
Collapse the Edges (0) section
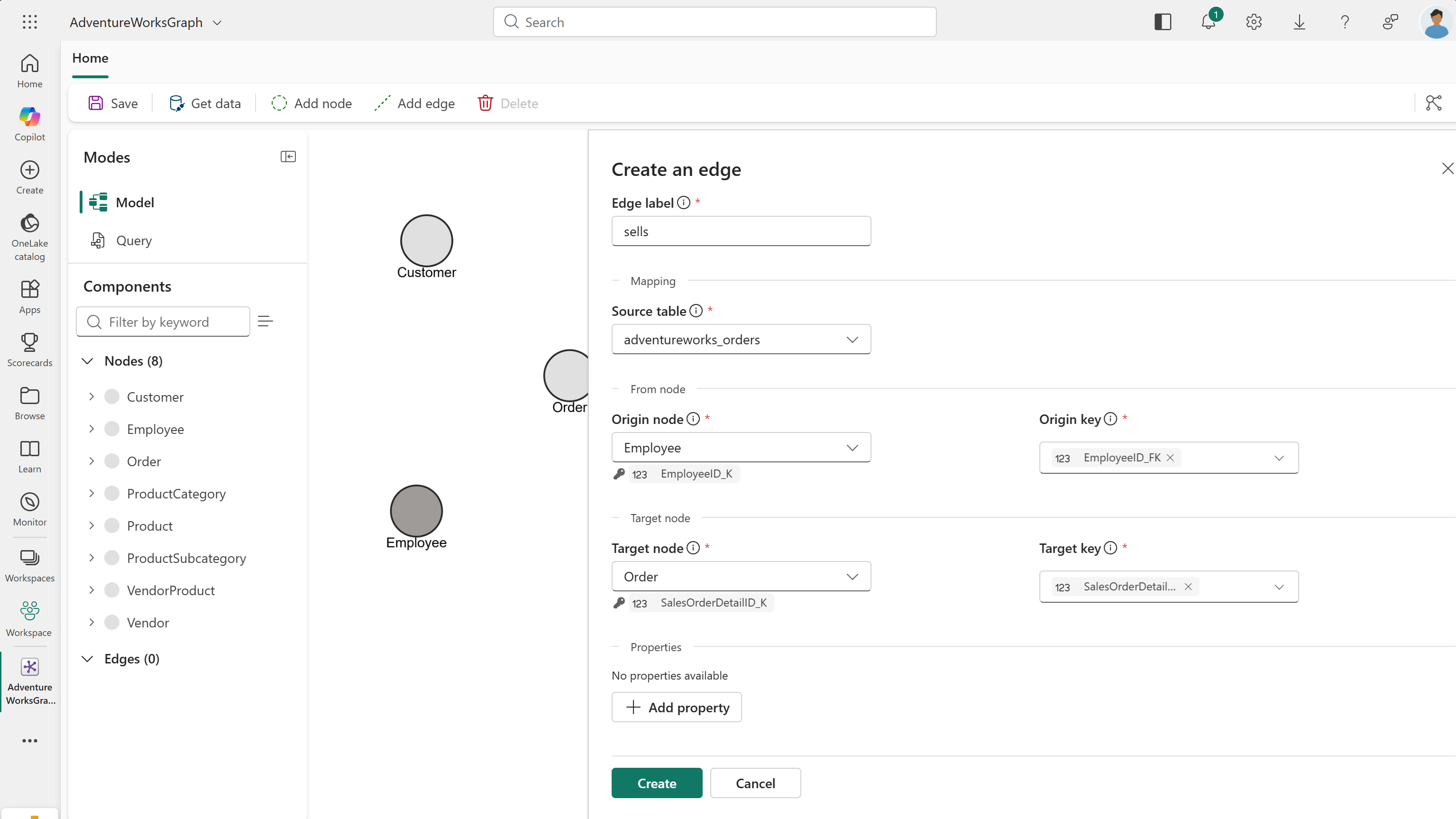point(88,659)
